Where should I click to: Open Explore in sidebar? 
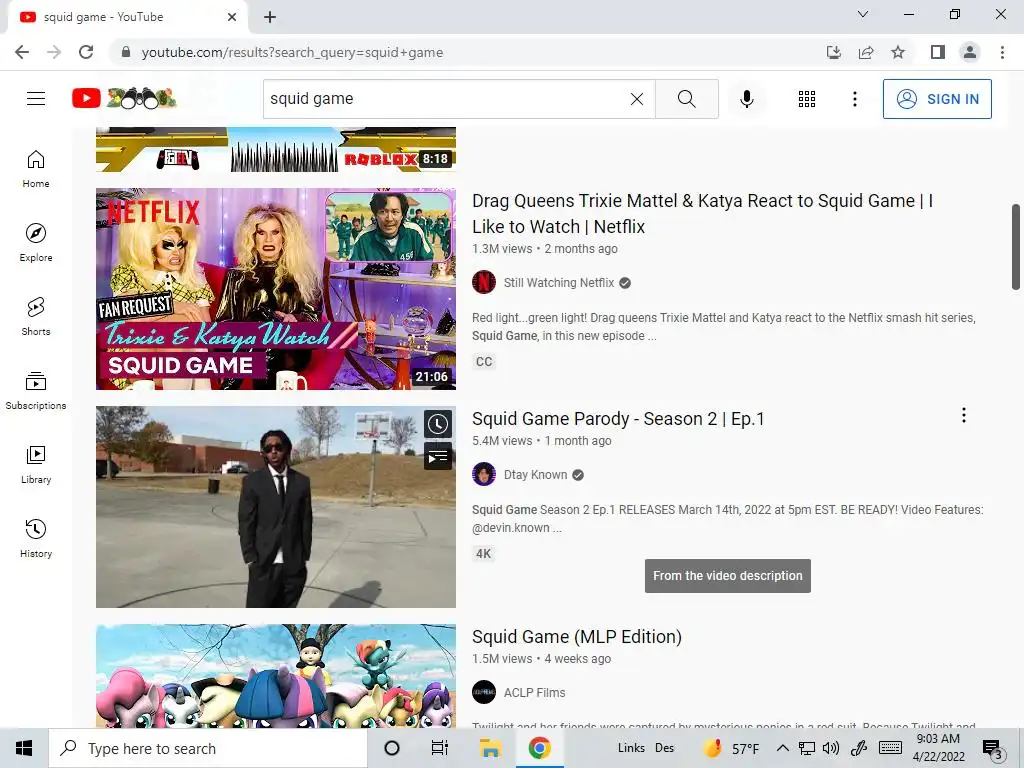pos(36,242)
